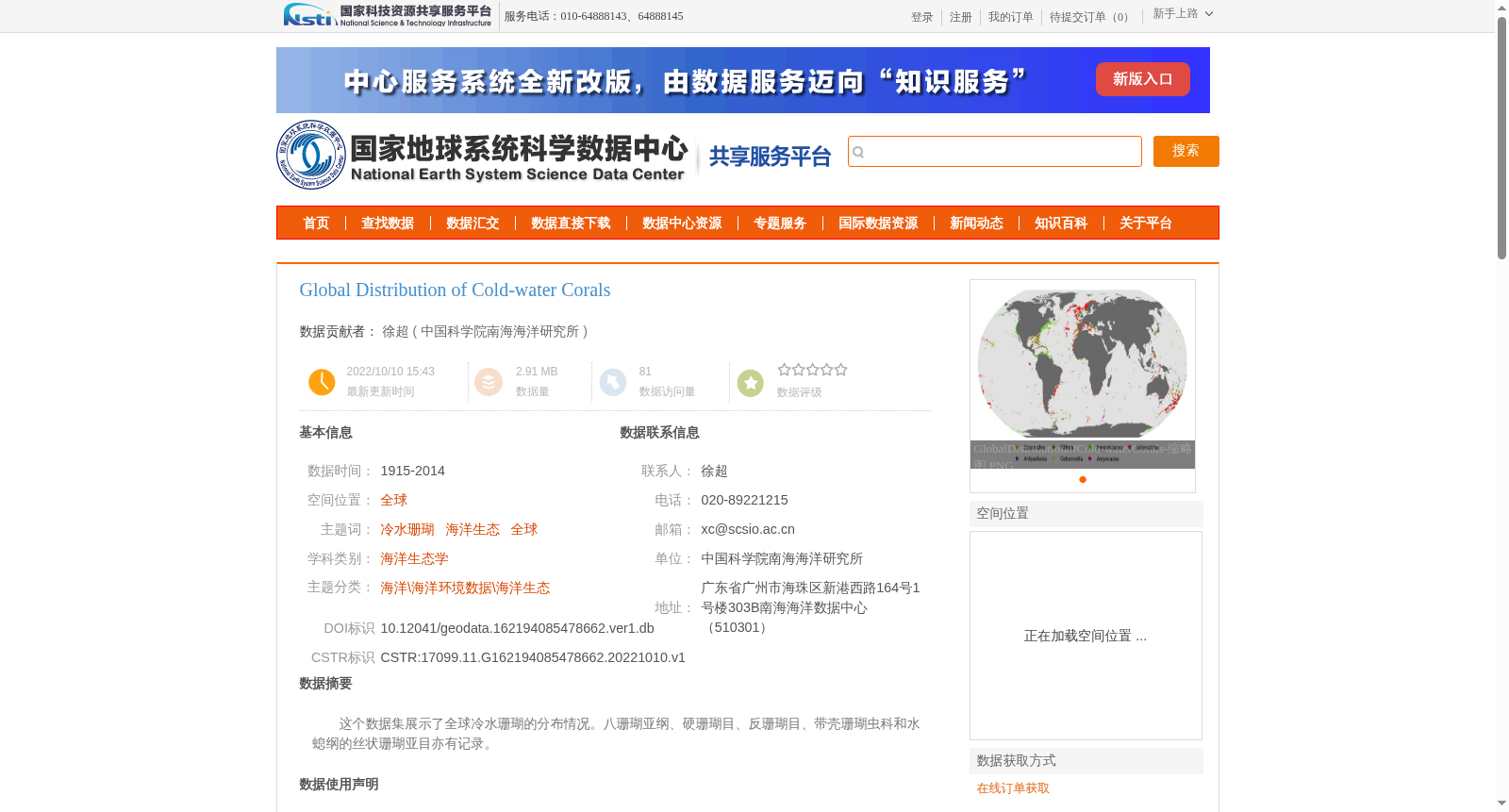Click the scrollbar down arrow

pyautogui.click(x=1501, y=804)
